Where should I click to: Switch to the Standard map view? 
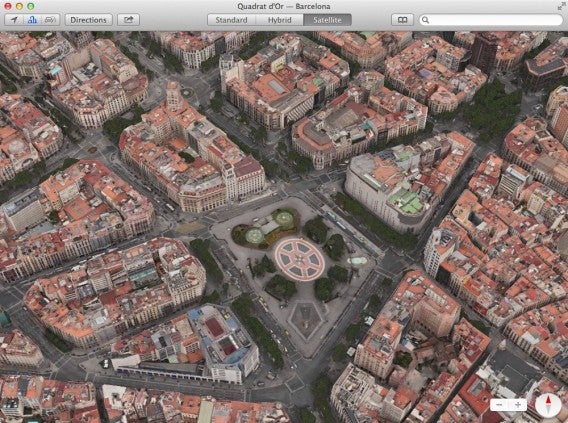231,20
